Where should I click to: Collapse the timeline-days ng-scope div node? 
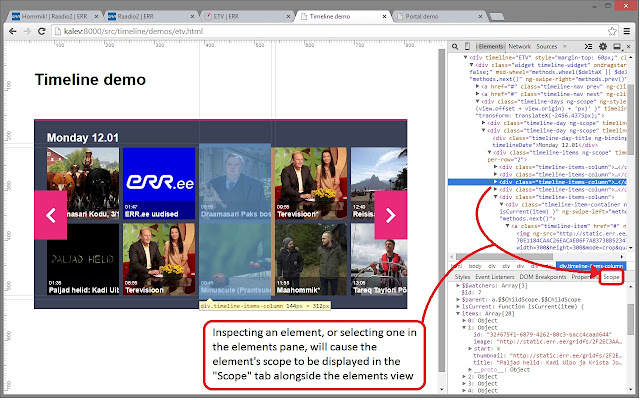[x=477, y=101]
